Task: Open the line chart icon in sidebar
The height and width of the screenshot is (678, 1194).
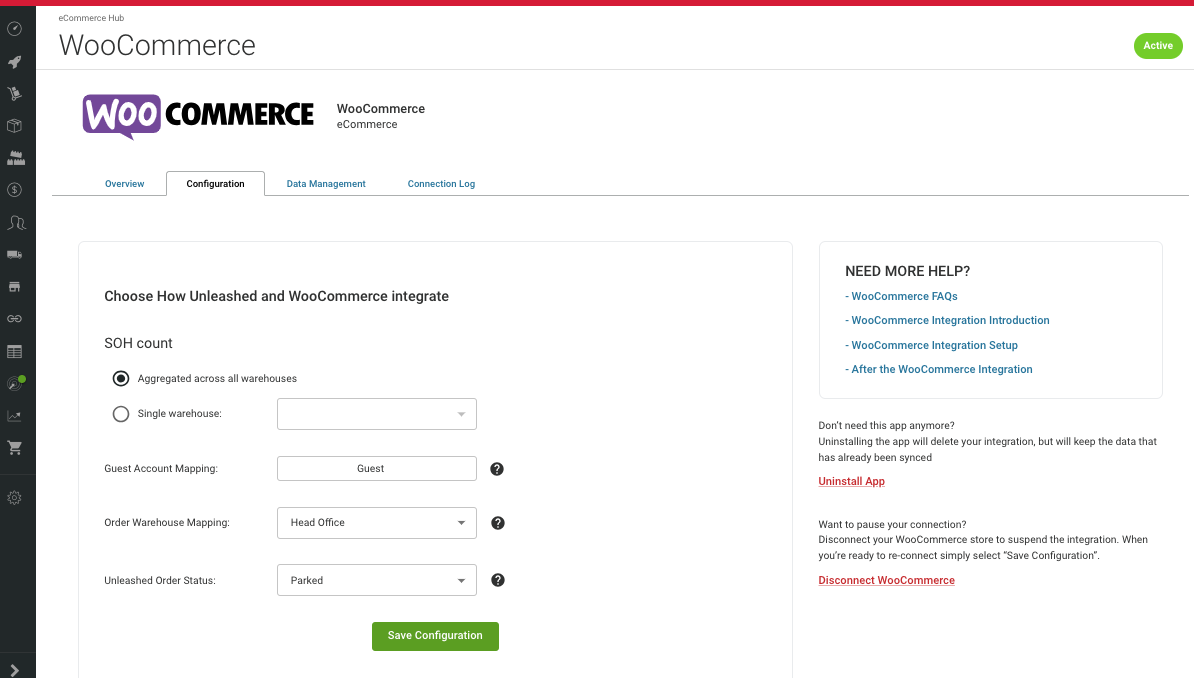Action: [14, 416]
